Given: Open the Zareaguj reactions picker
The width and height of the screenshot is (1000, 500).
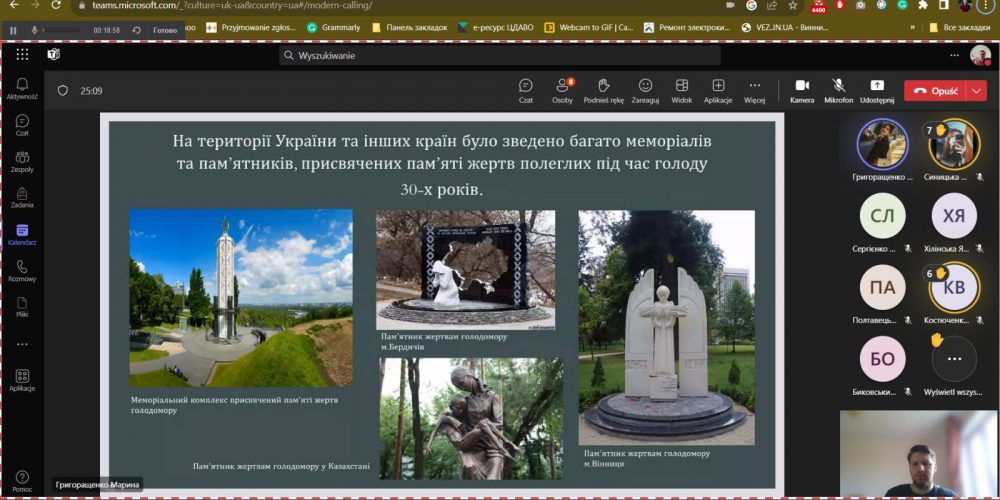Looking at the screenshot, I should tap(645, 90).
